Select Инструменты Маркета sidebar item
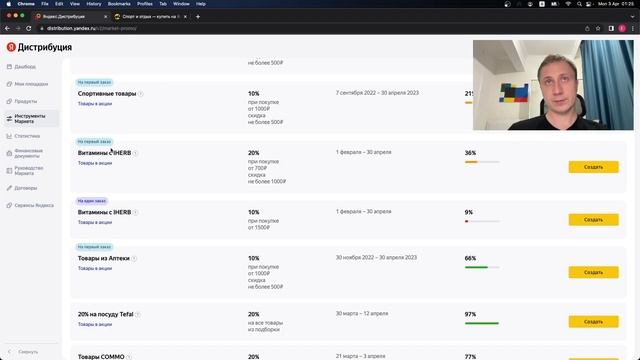The image size is (640, 360). click(32, 119)
